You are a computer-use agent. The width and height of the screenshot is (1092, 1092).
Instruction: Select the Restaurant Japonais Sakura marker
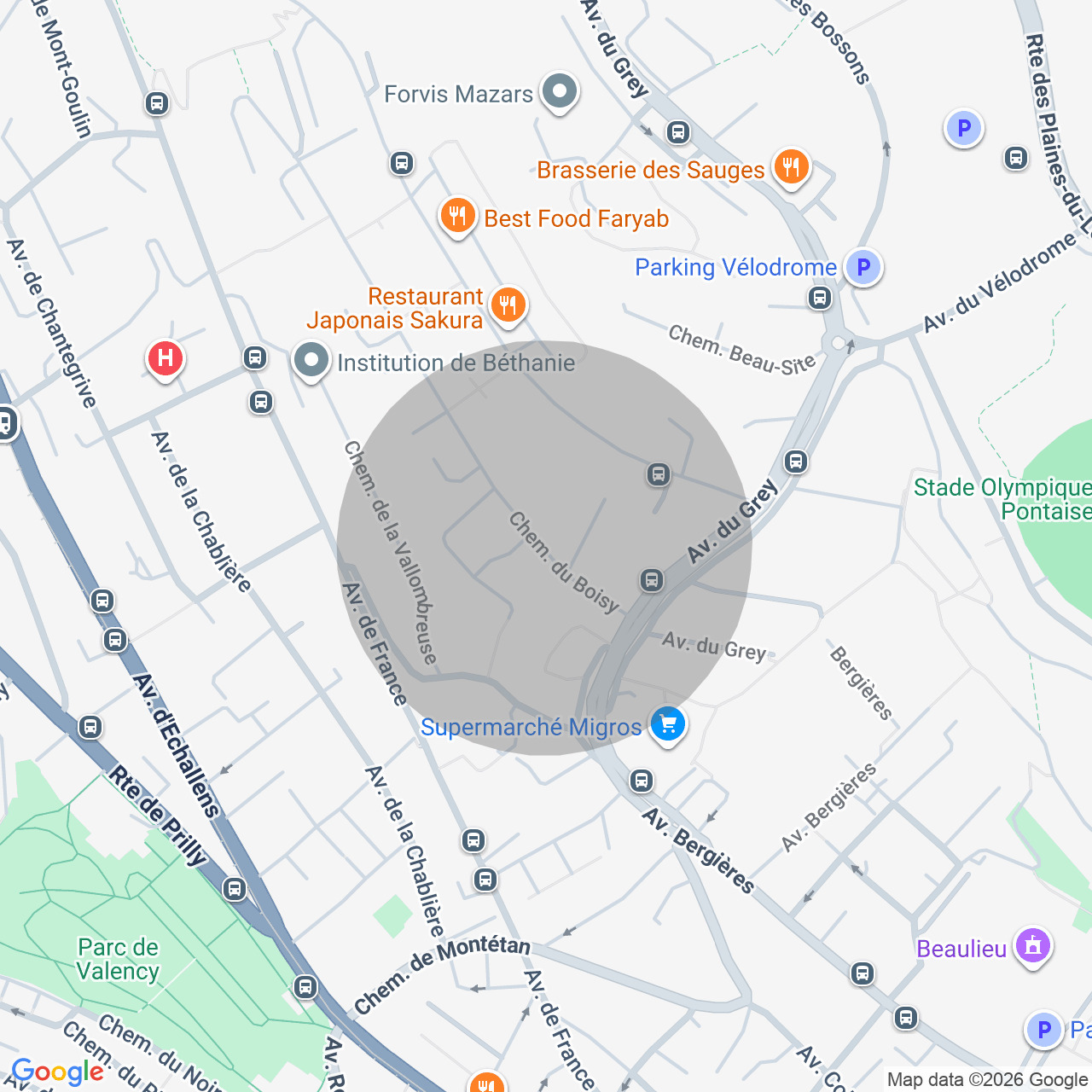click(508, 305)
